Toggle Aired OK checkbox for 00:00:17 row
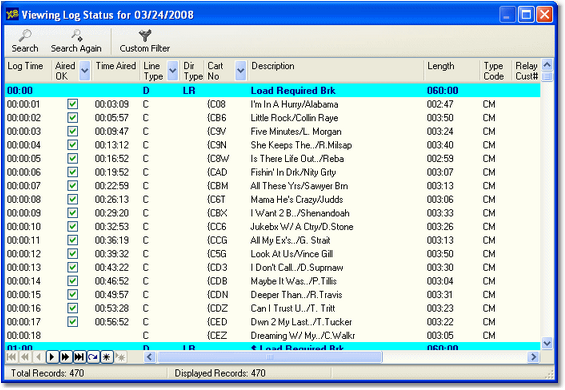Image resolution: width=565 pixels, height=390 pixels. pyautogui.click(x=72, y=322)
